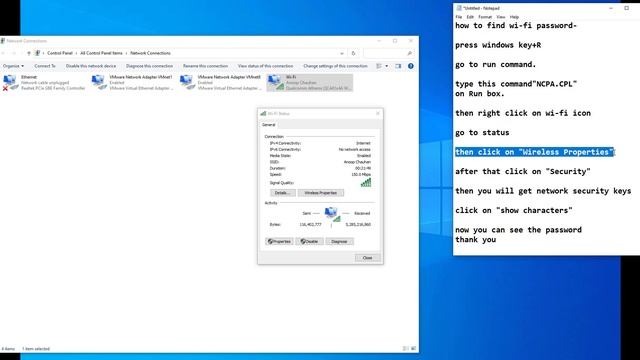
Task: Click All Control Panel Items breadcrumb
Action: (101, 53)
